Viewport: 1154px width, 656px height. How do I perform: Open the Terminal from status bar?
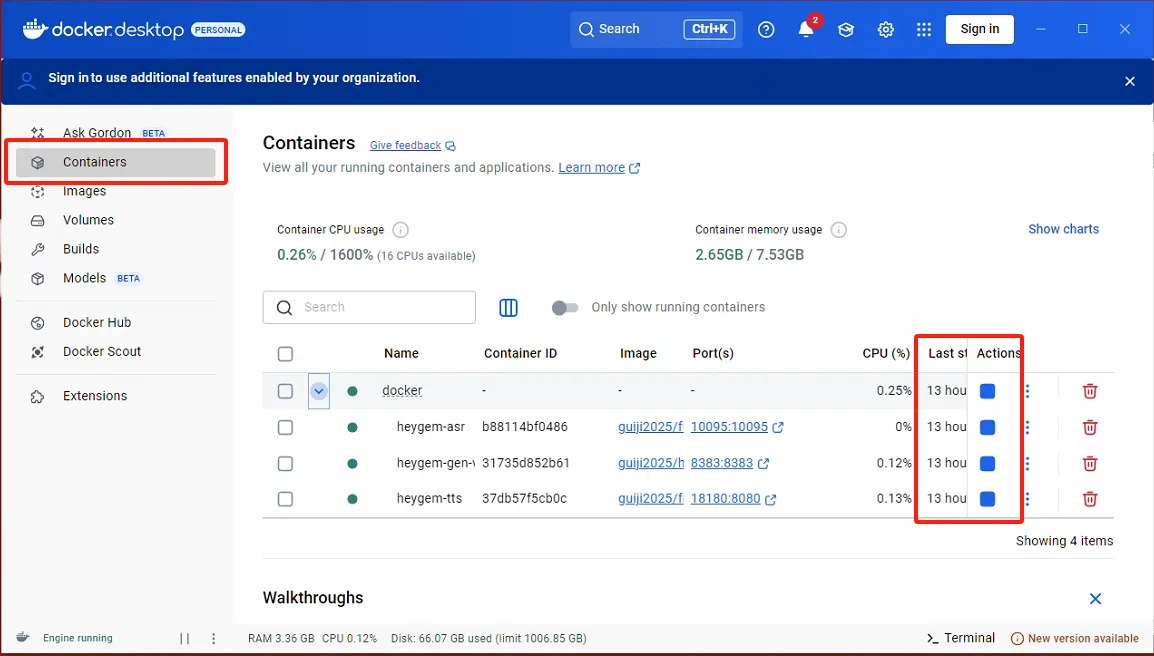pyautogui.click(x=960, y=638)
